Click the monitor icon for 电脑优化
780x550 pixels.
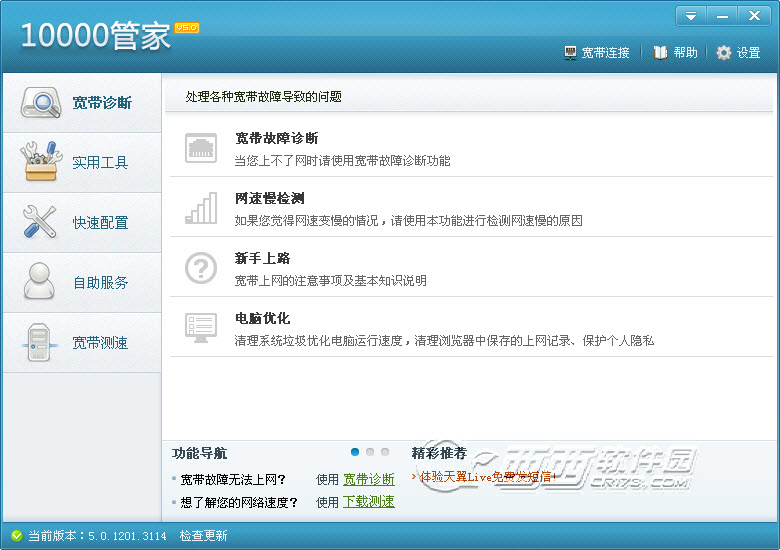point(201,328)
